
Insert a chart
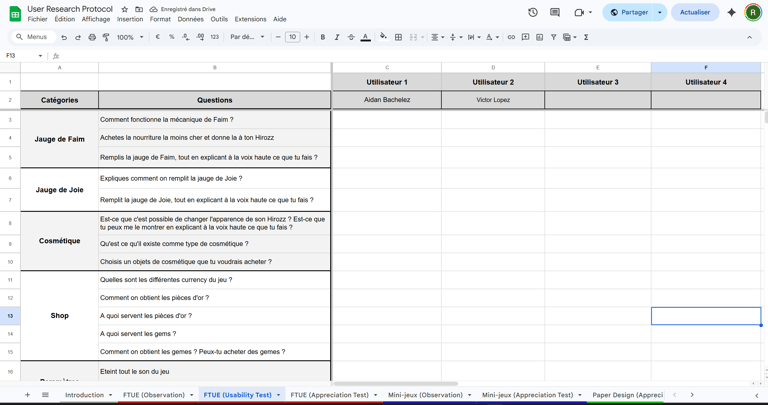539,37
